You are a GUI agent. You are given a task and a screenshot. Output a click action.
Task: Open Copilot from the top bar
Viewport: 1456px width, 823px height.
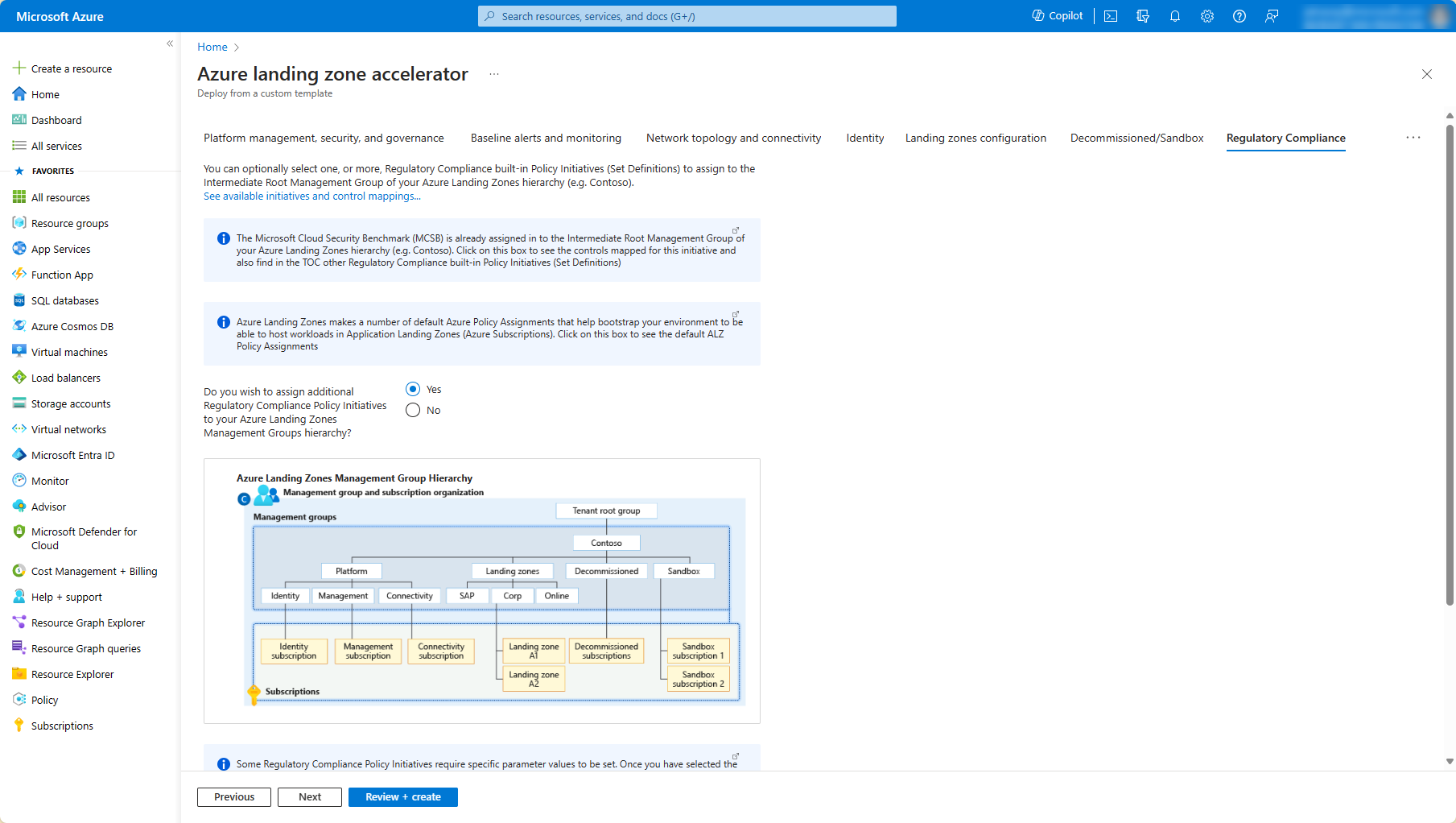click(x=1057, y=15)
